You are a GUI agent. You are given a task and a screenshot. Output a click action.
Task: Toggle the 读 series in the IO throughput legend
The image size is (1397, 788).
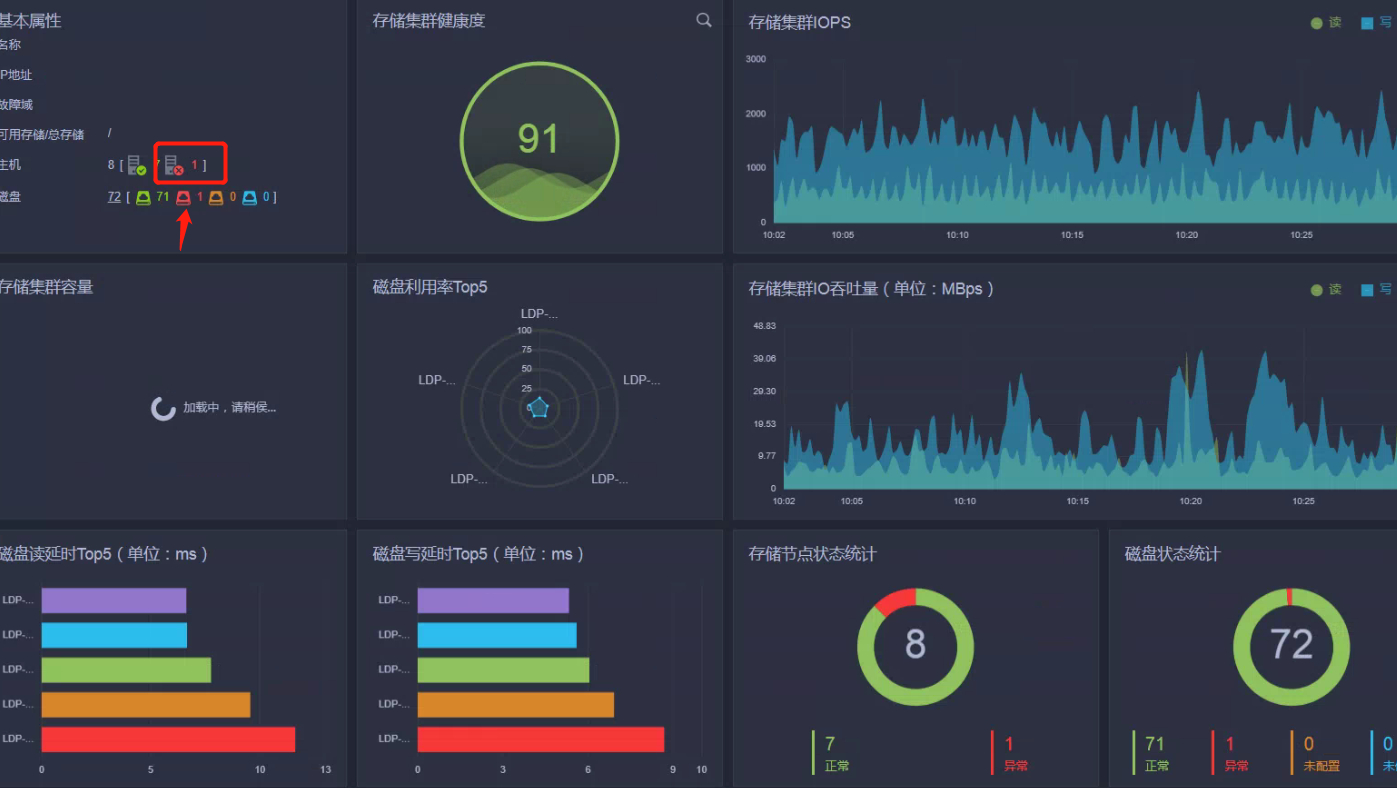pos(1326,290)
